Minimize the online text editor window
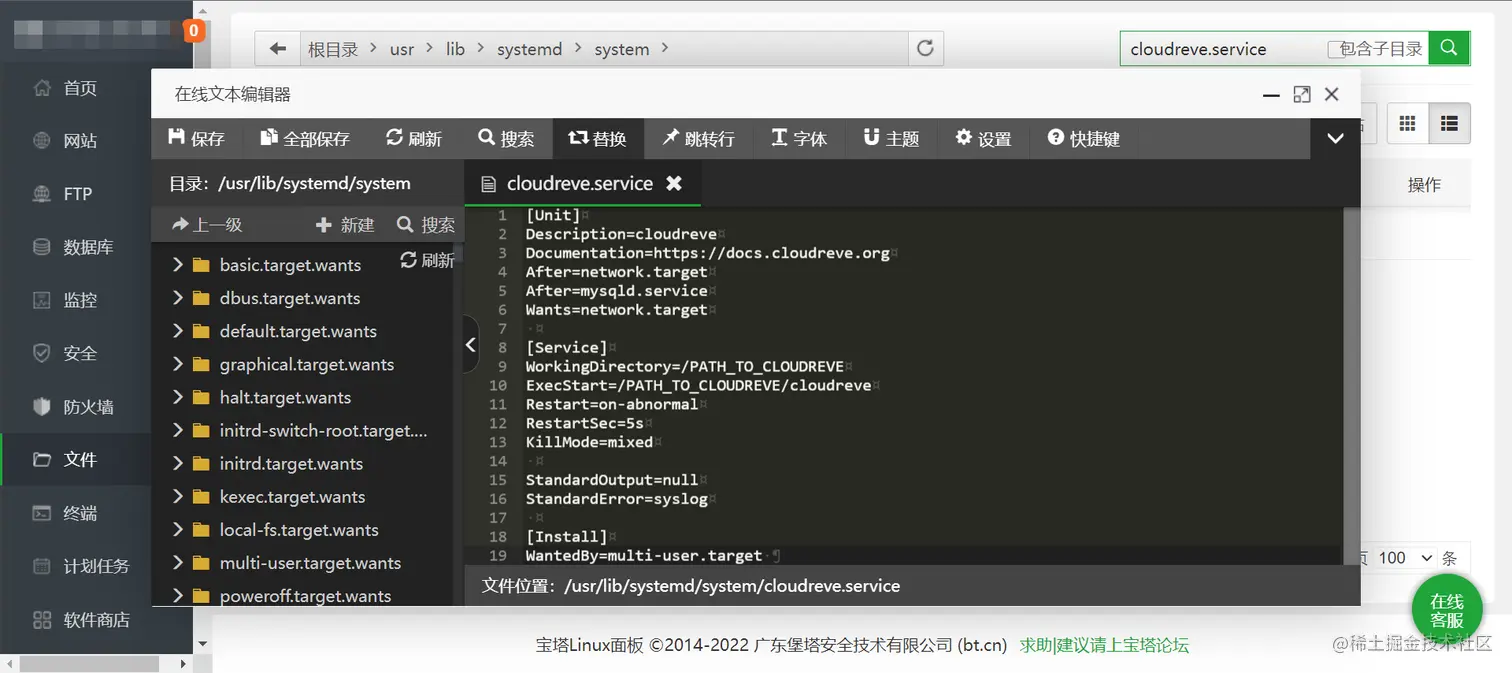 click(x=1271, y=95)
